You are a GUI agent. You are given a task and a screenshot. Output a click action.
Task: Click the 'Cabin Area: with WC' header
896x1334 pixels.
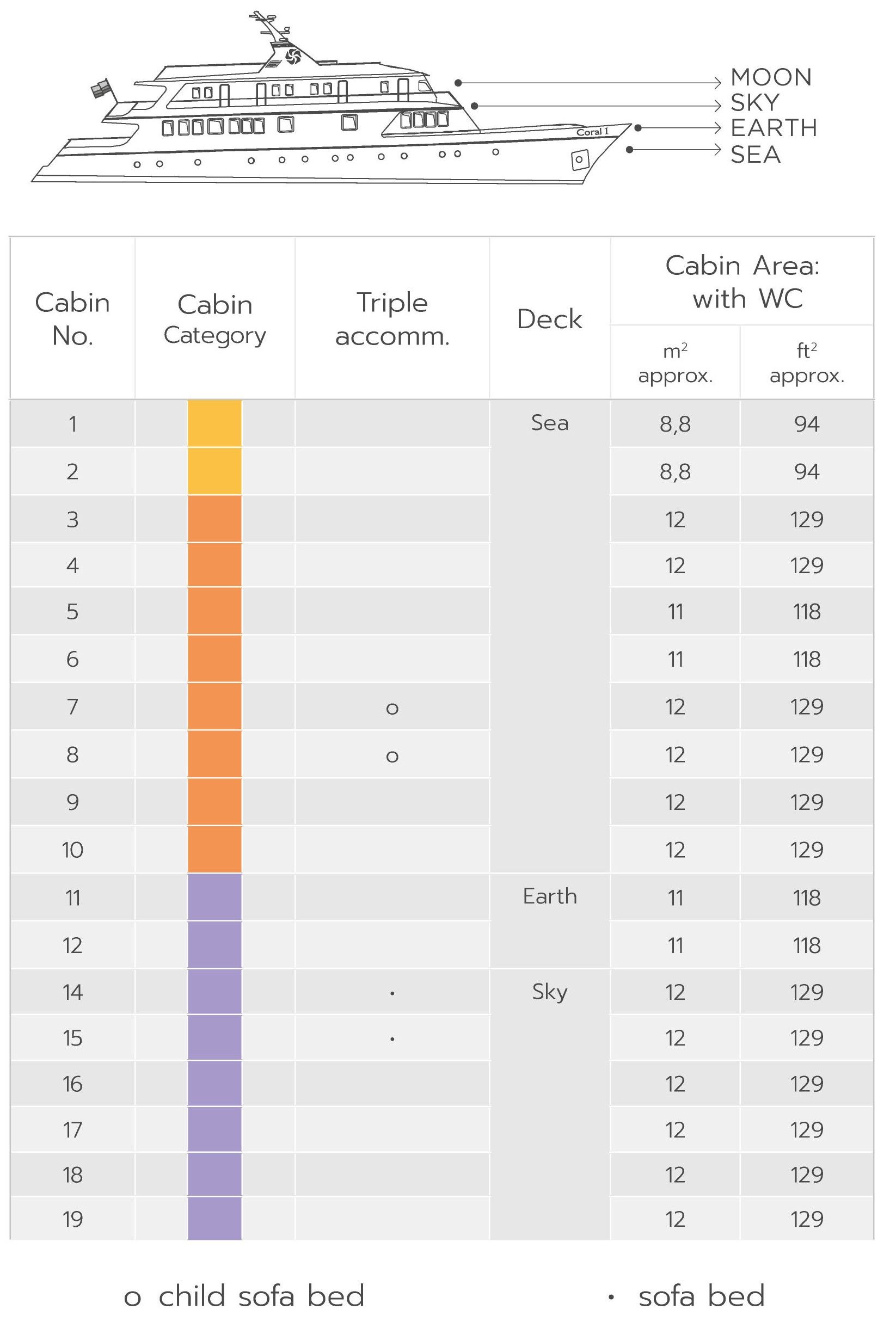(742, 281)
